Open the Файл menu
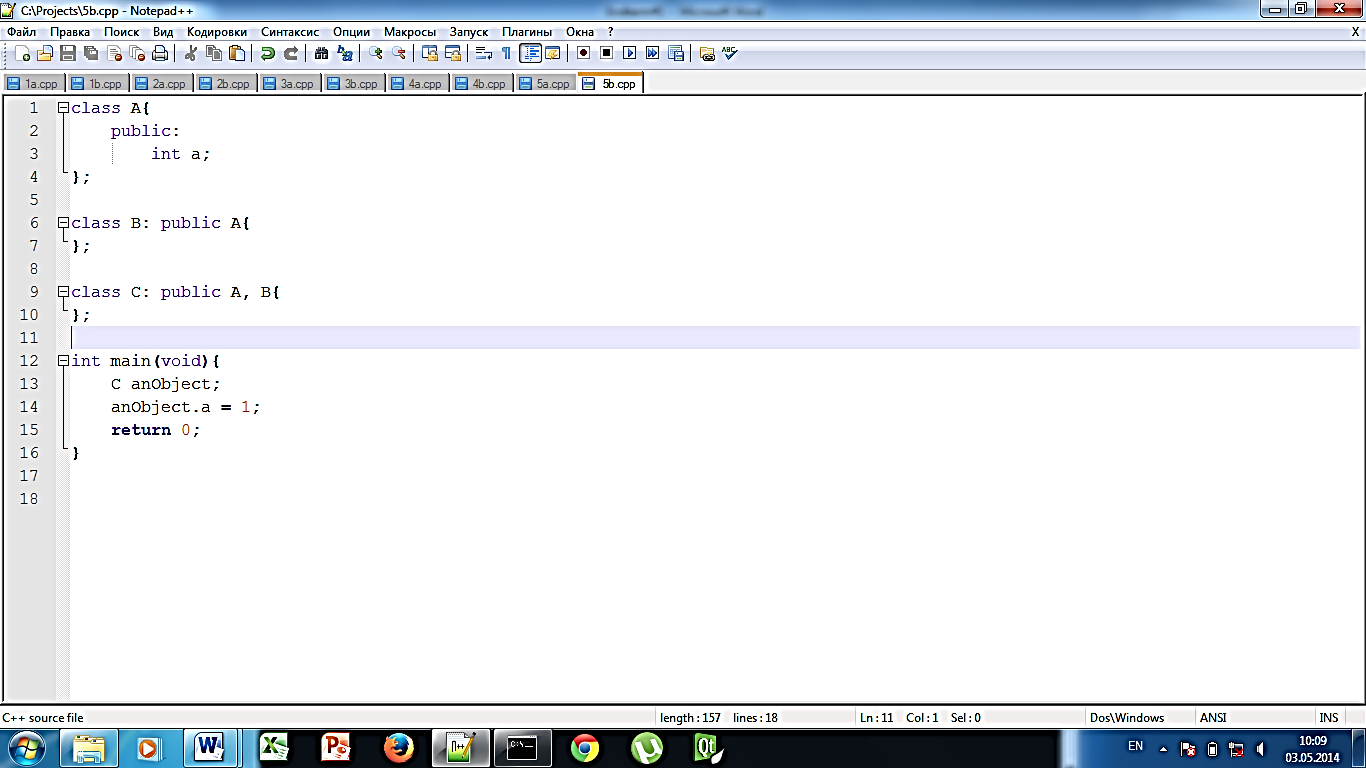The height and width of the screenshot is (768, 1366). [x=21, y=32]
